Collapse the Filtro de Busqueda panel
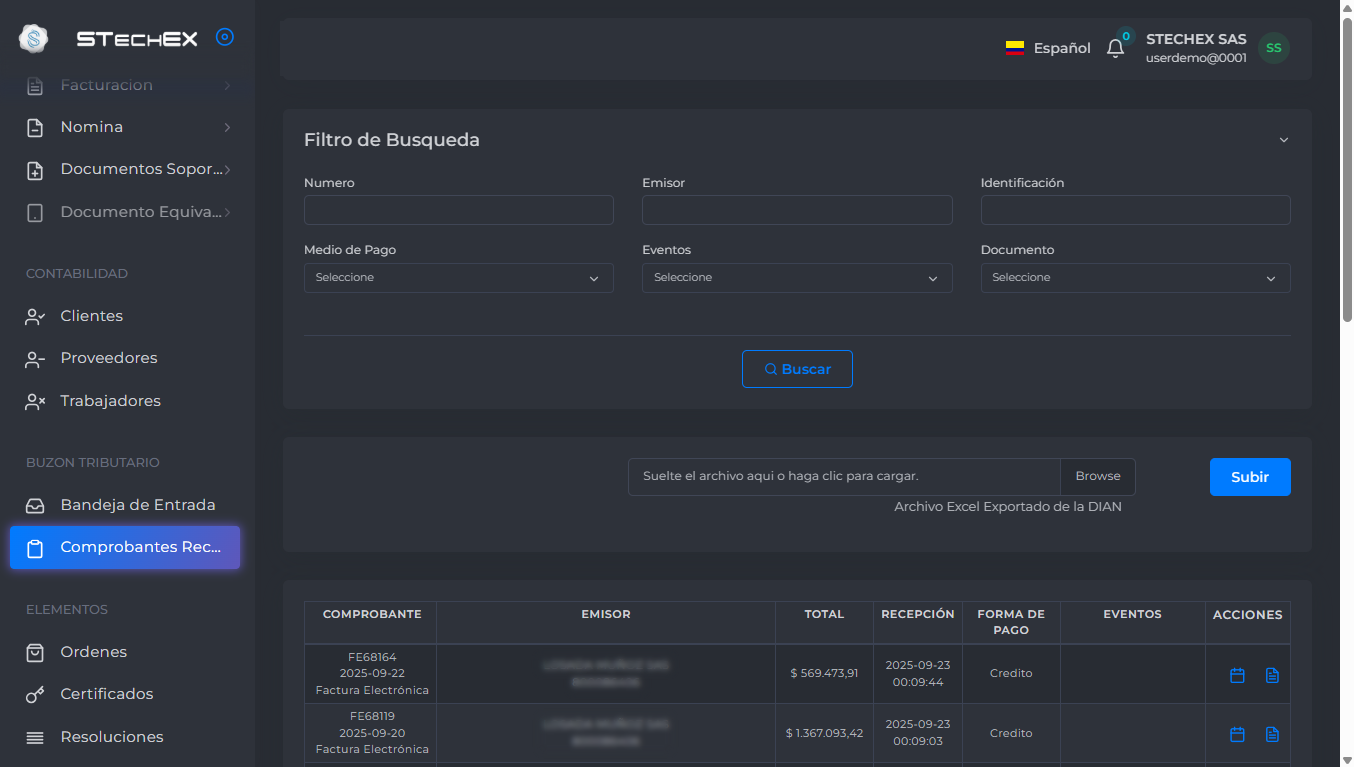This screenshot has height=767, width=1354. click(1284, 140)
